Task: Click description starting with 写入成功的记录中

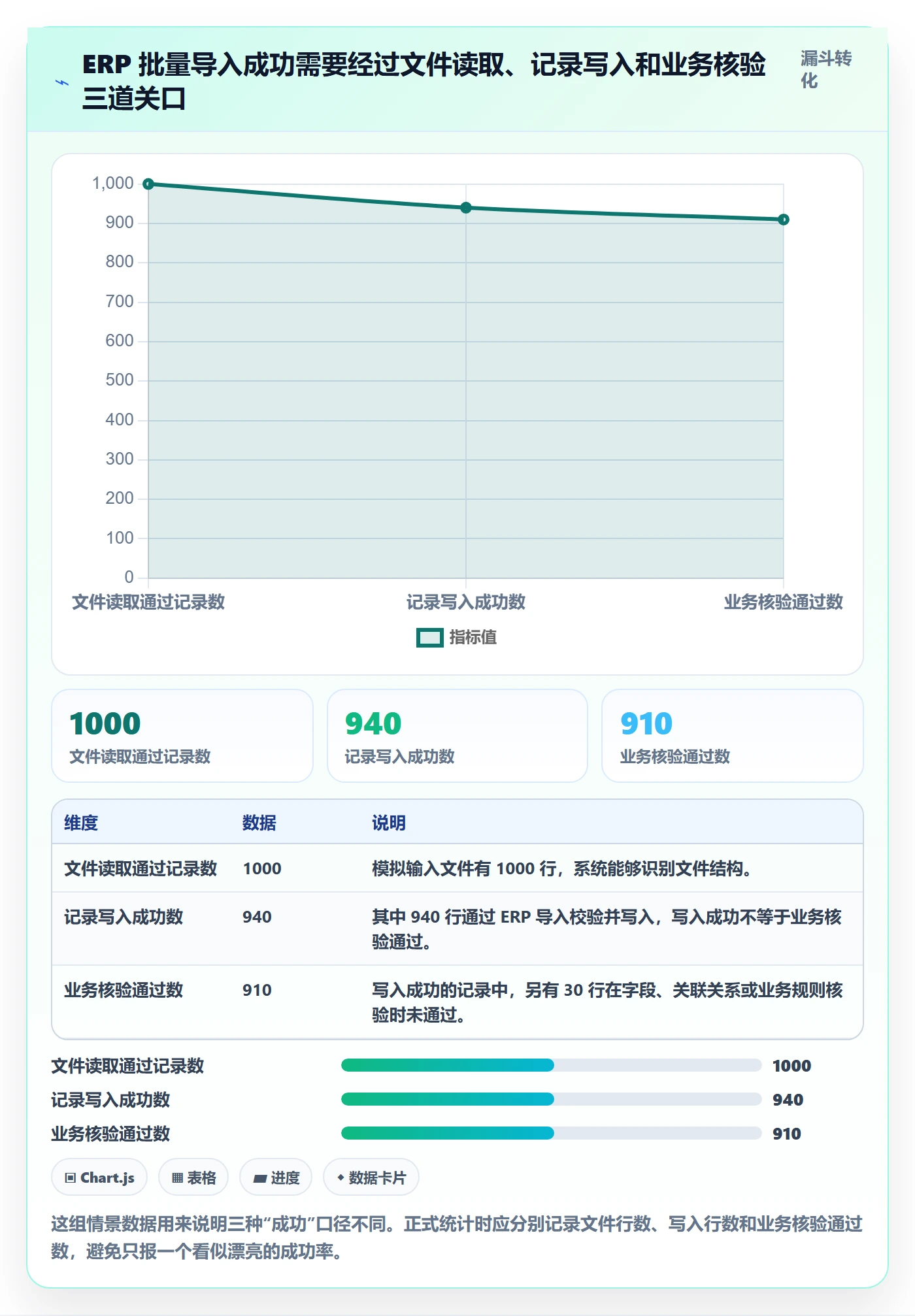Action: (607, 1002)
